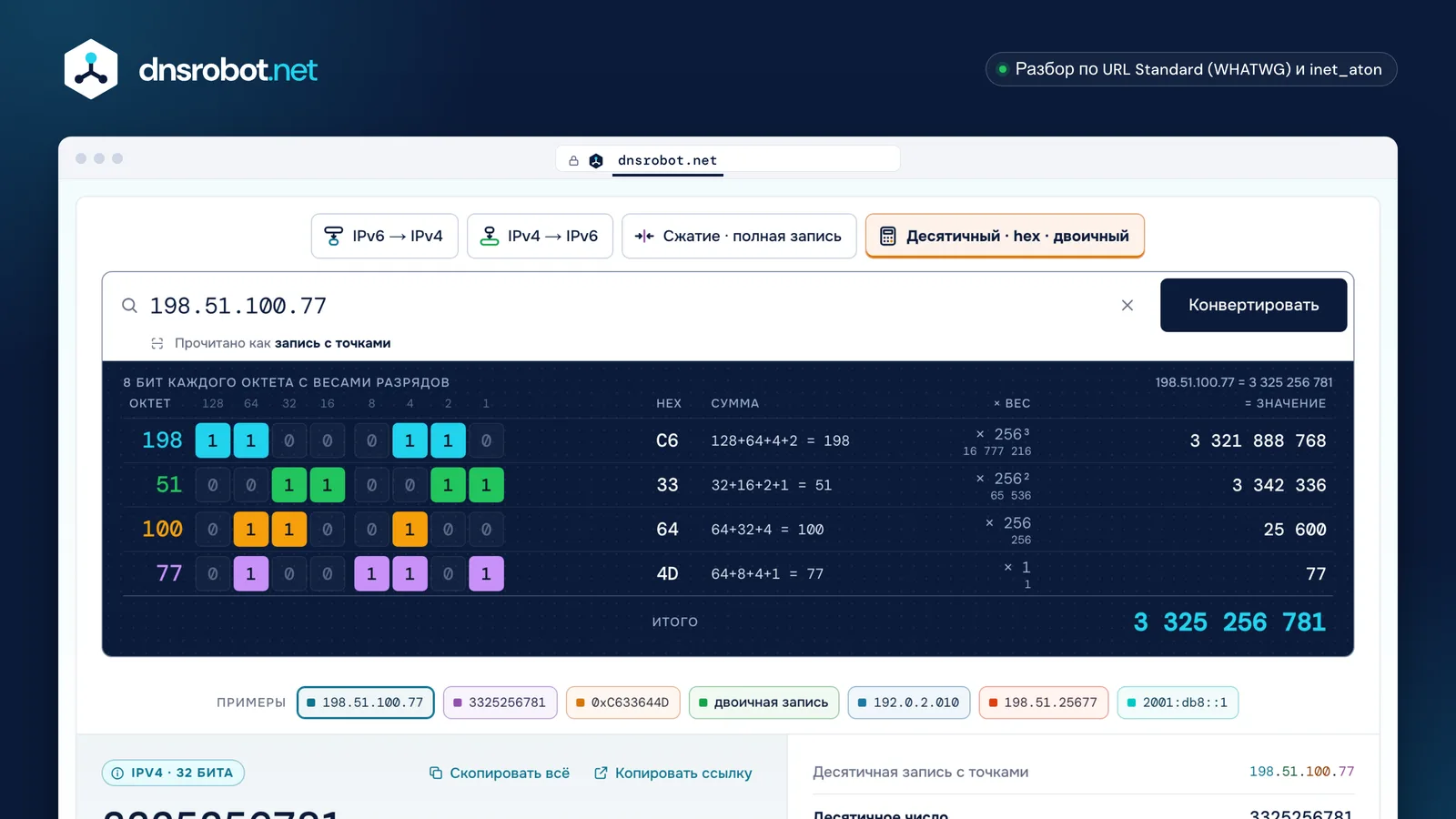Click the calculator icon in the active tab
Screen dimensions: 1456x819
pos(888,237)
